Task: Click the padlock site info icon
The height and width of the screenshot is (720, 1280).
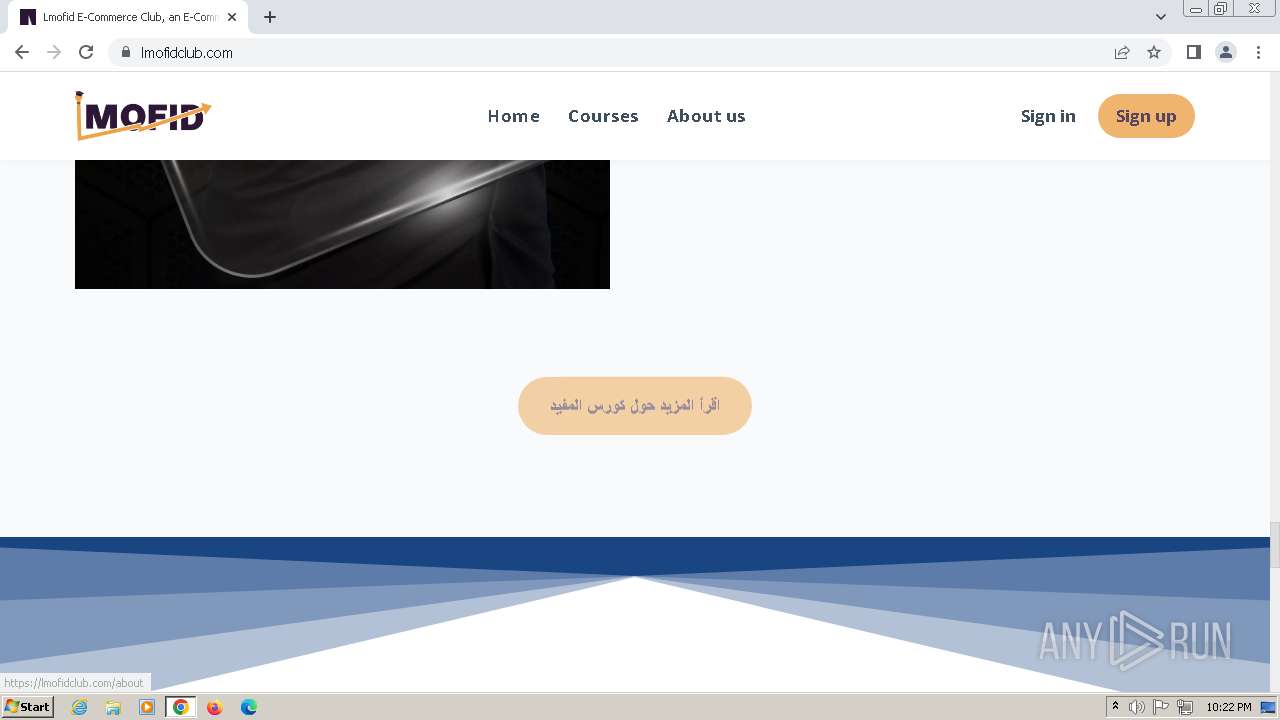Action: (x=125, y=52)
